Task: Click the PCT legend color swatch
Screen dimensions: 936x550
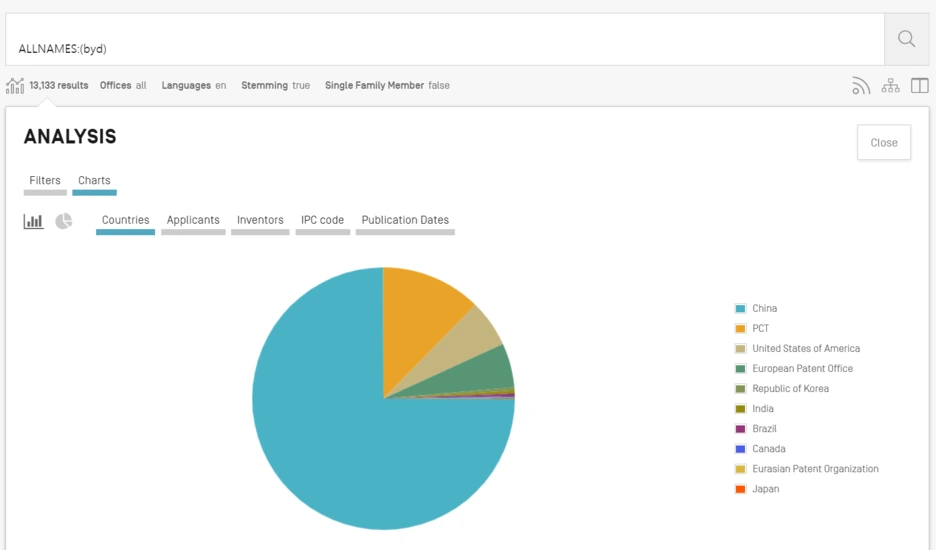Action: (740, 328)
